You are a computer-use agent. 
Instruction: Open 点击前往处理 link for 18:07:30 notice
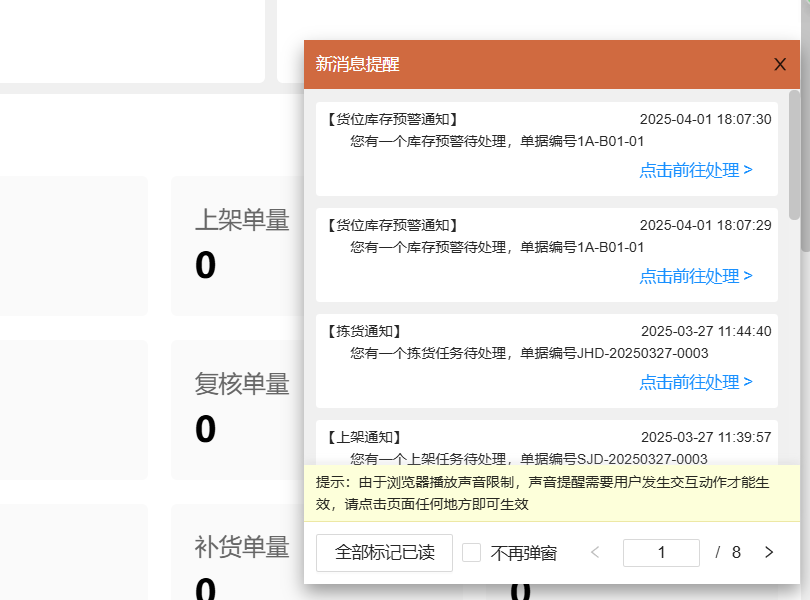pyautogui.click(x=696, y=170)
